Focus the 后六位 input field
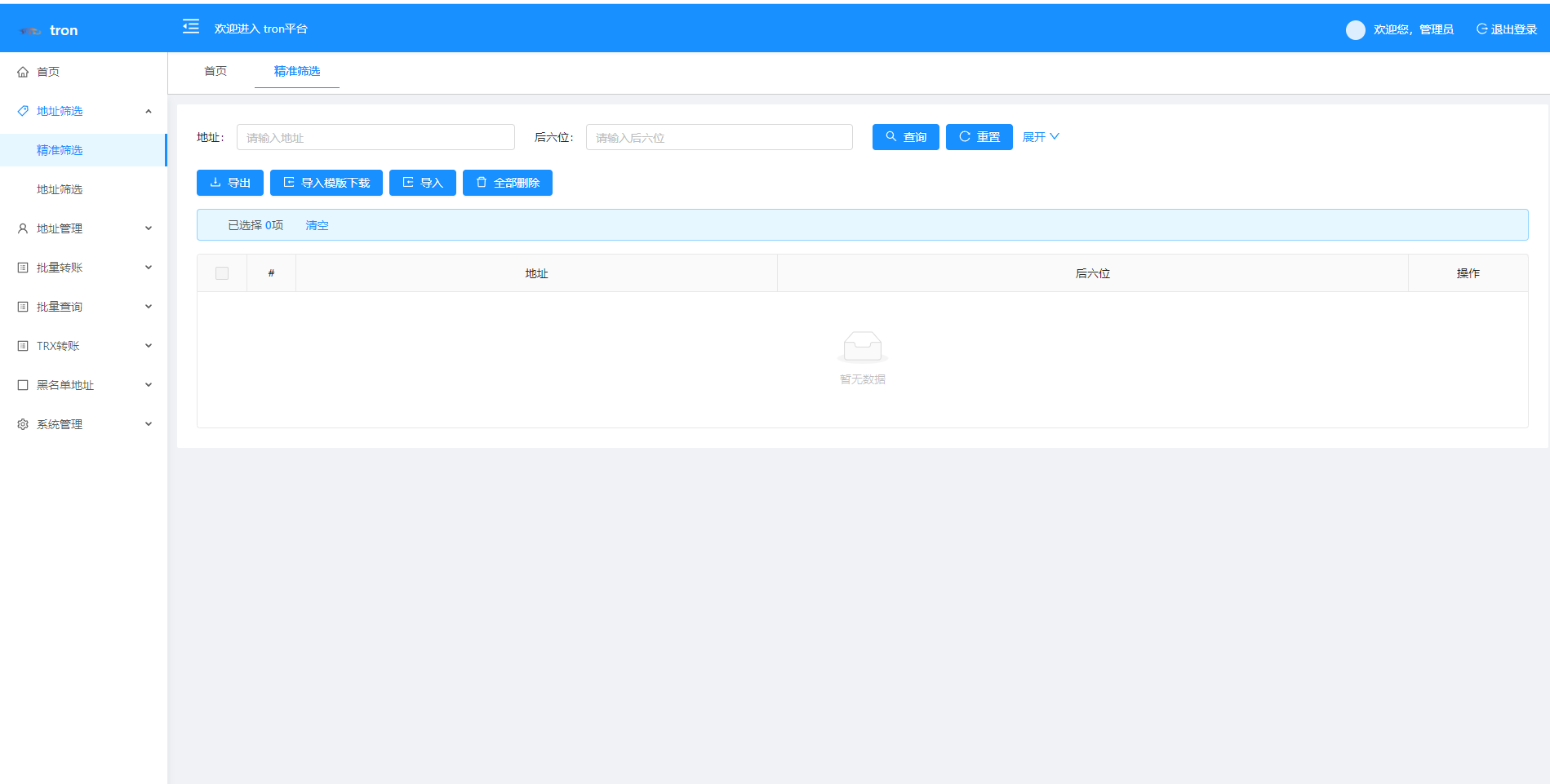 pos(718,137)
